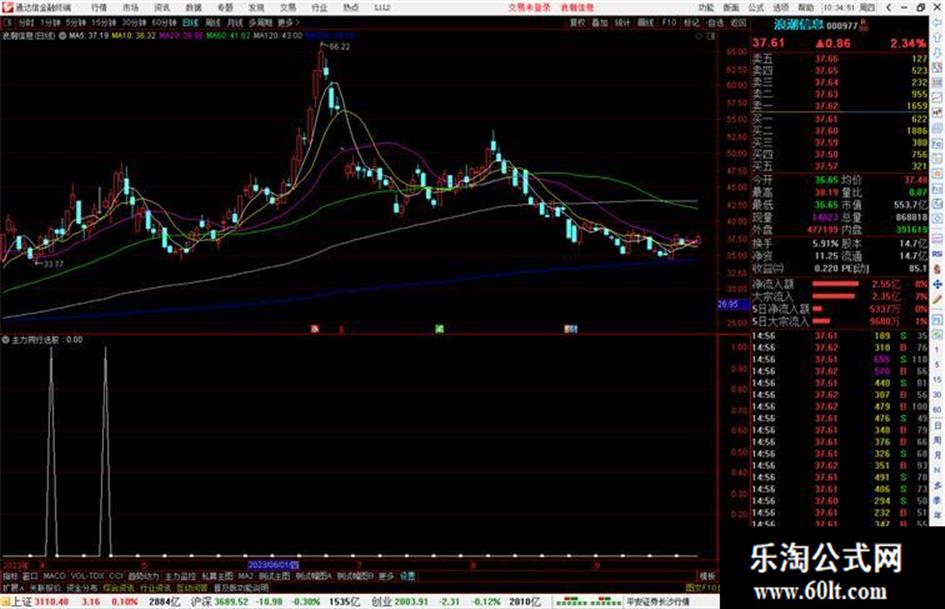Click the 主力跨行选股 indicator settings icon
The width and height of the screenshot is (945, 609).
[x=5, y=340]
